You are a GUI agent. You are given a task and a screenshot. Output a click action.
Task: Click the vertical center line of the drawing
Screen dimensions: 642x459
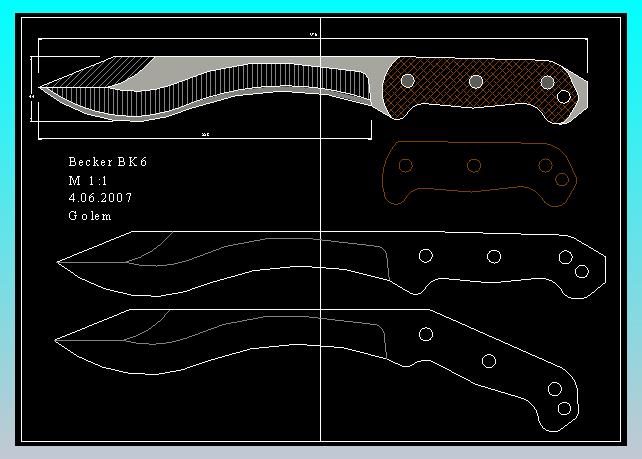click(320, 229)
